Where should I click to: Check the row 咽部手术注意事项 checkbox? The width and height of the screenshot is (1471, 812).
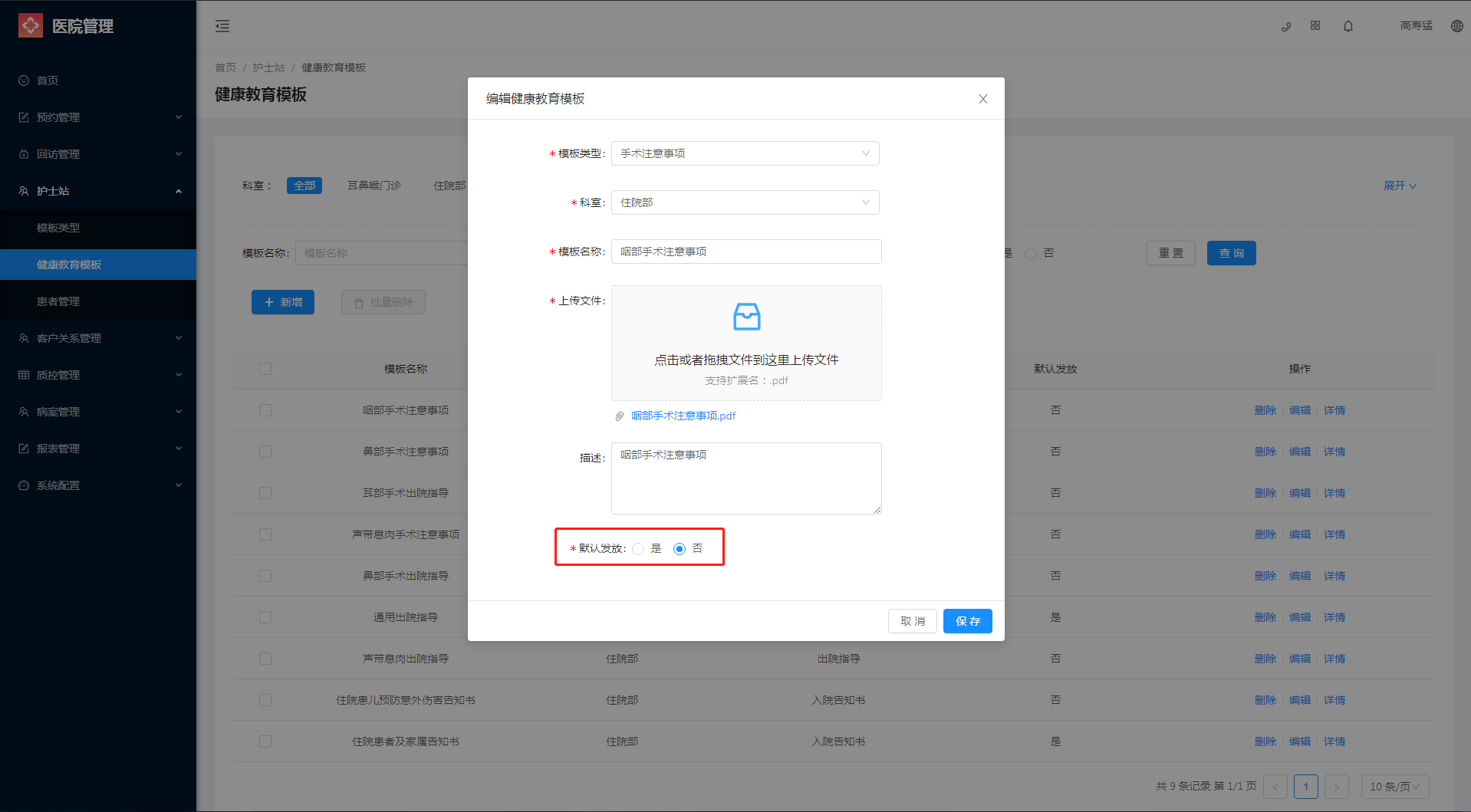point(265,410)
